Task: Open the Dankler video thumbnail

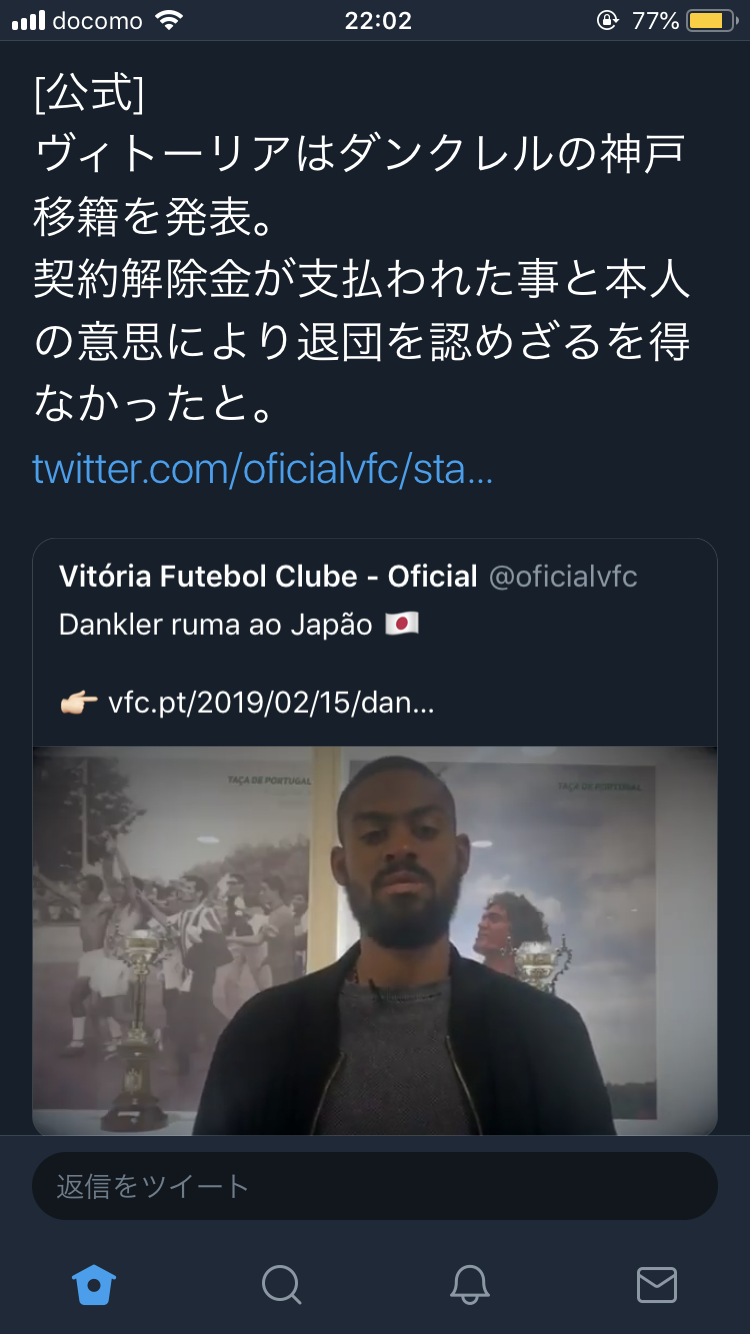Action: coord(375,941)
